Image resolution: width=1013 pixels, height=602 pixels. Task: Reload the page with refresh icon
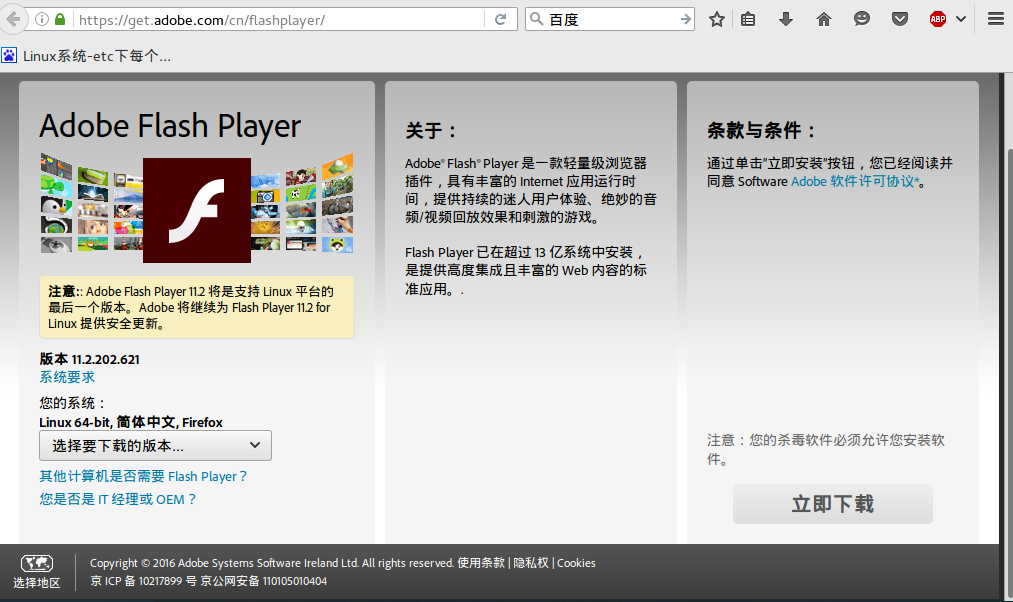500,19
